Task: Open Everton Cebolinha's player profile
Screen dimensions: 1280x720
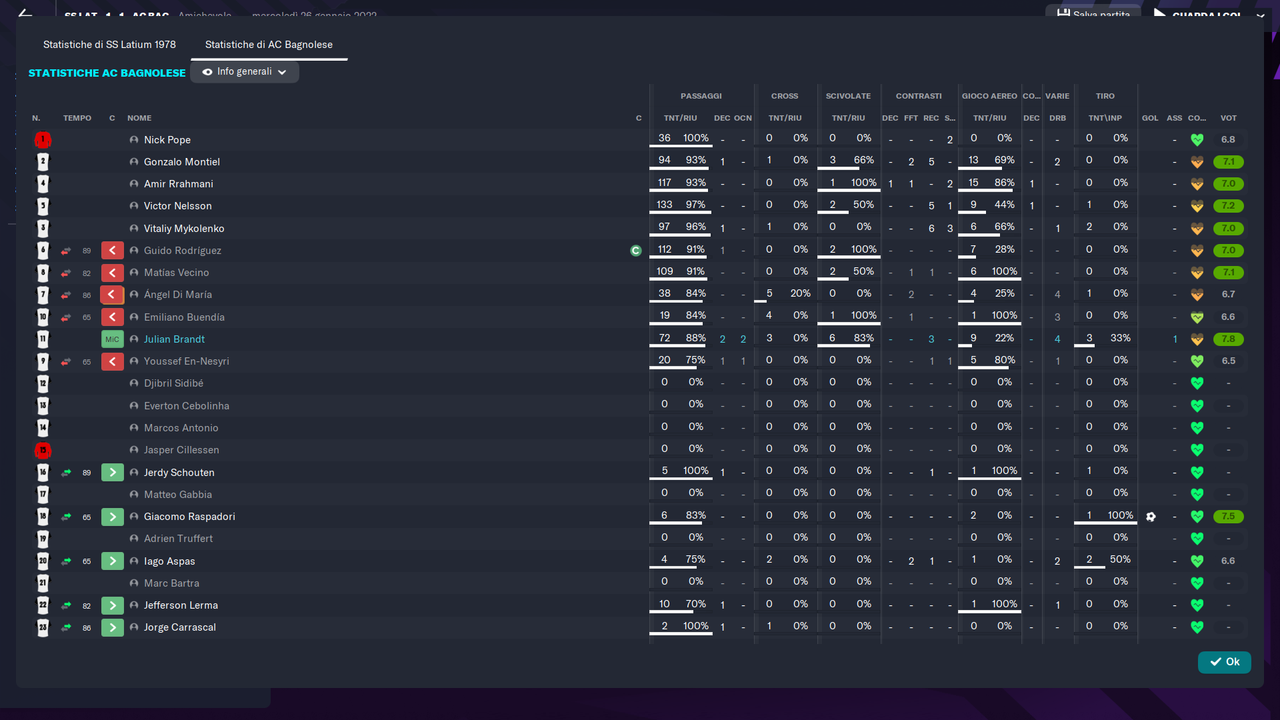Action: (x=186, y=405)
